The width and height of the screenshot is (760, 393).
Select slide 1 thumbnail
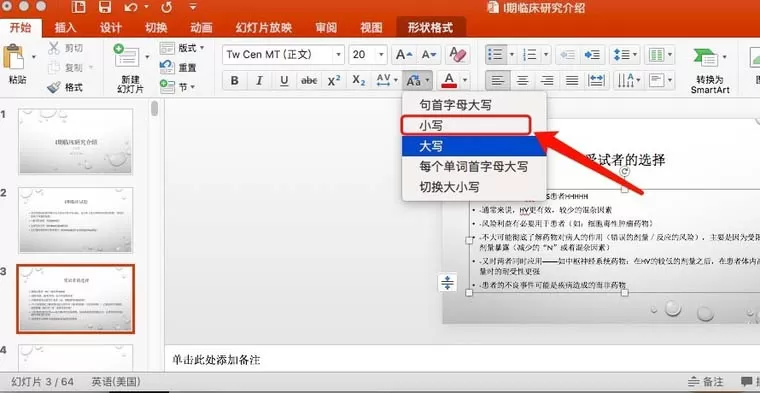(75, 141)
